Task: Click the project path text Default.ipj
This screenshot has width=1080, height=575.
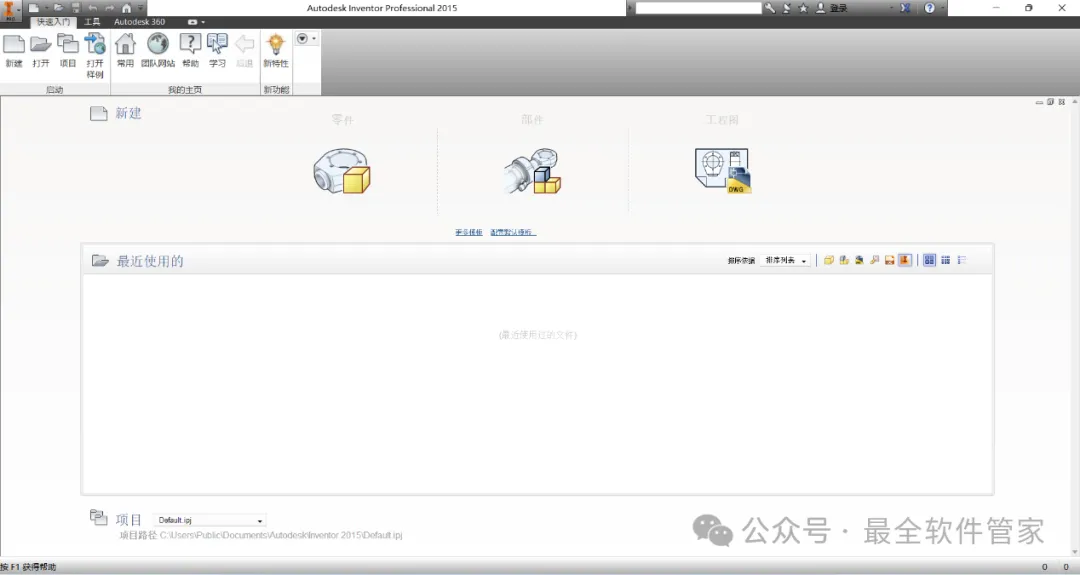Action: (x=280, y=535)
